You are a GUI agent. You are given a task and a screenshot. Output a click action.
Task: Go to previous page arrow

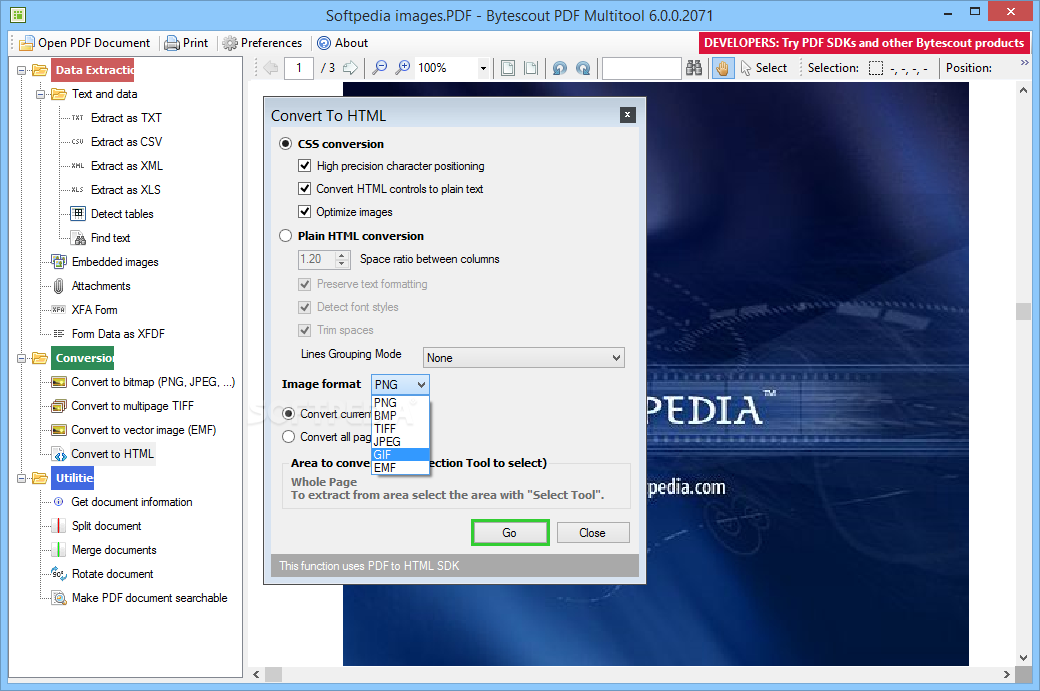coord(271,68)
